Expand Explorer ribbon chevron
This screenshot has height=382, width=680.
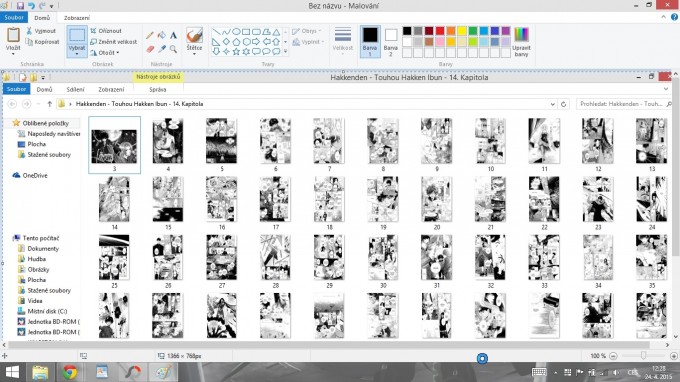(x=666, y=89)
